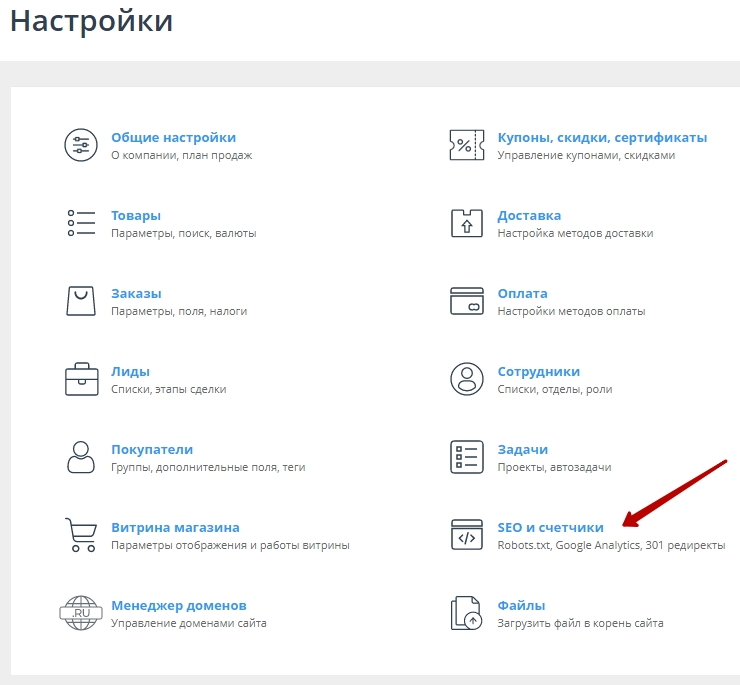Open the Лиды settings link
This screenshot has width=740, height=685.
tap(130, 372)
